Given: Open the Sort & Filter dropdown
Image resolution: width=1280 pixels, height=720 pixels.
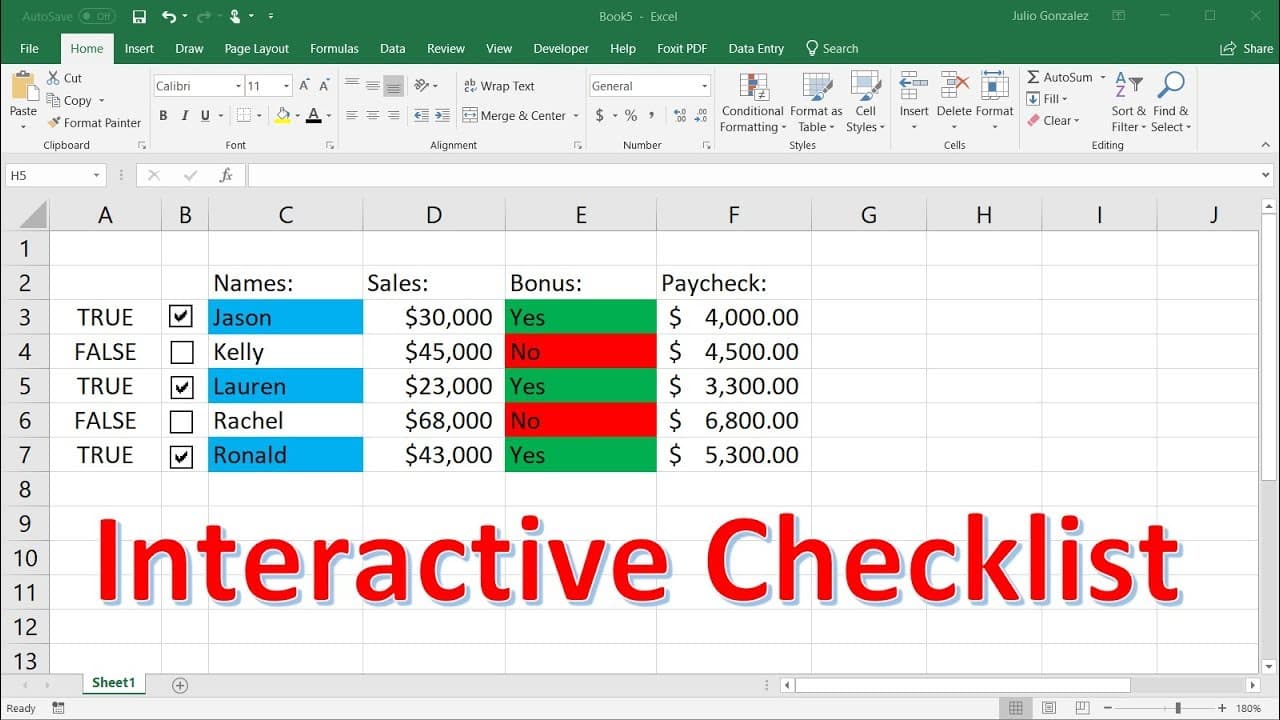Looking at the screenshot, I should pos(1129,102).
